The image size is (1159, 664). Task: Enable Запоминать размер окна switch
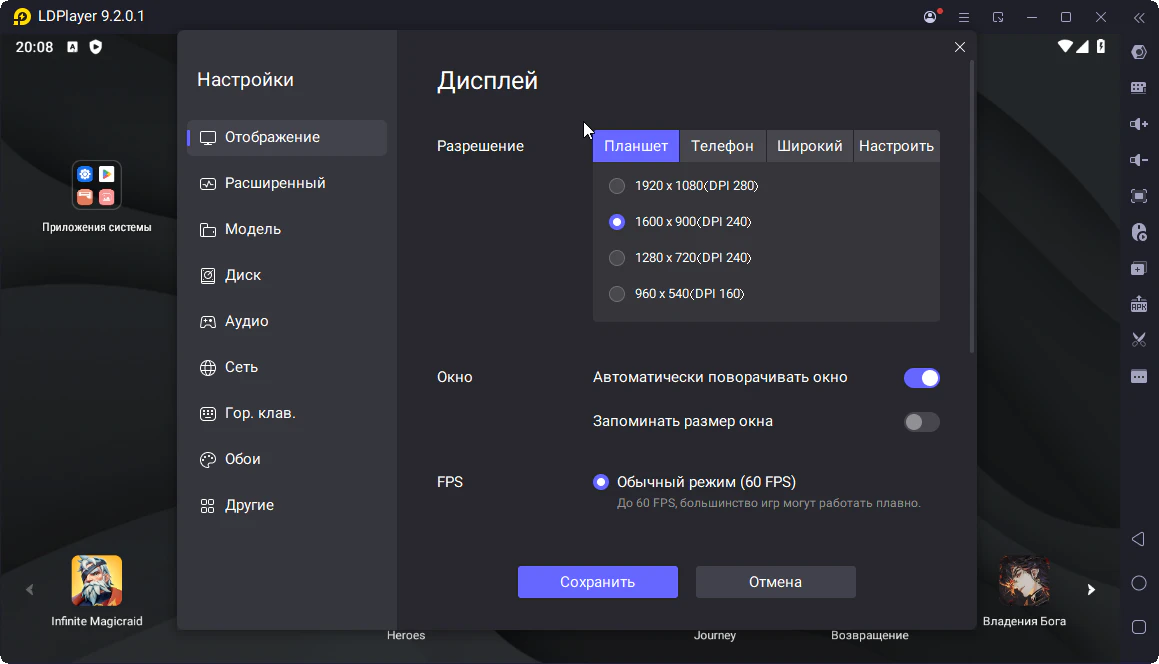pos(921,422)
